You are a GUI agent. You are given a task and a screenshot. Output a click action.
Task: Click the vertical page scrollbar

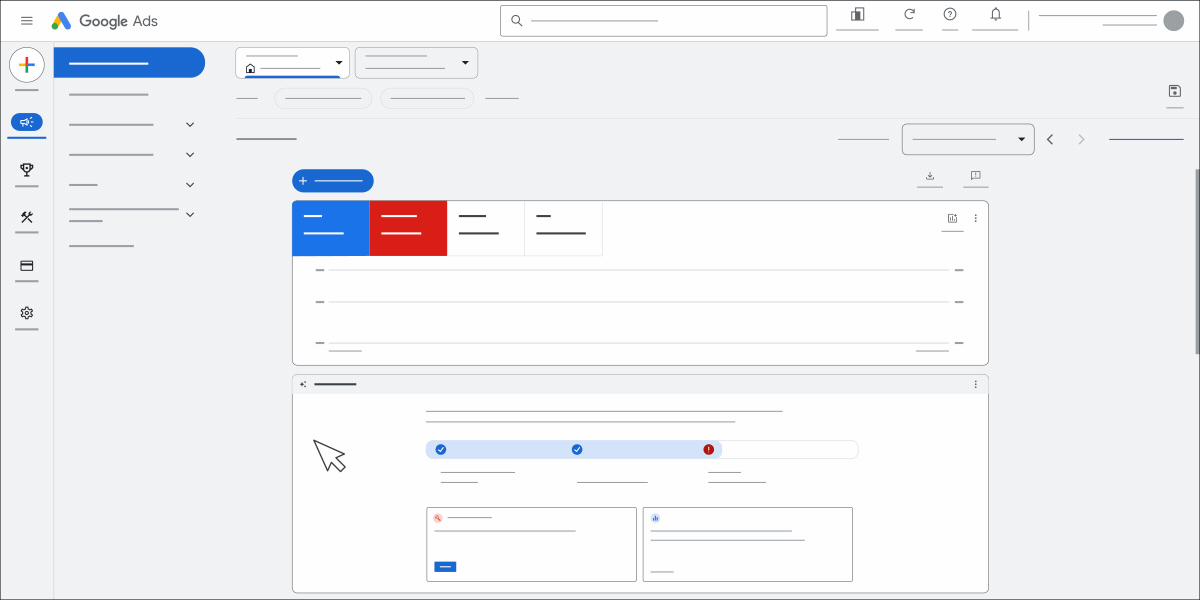(x=1196, y=260)
